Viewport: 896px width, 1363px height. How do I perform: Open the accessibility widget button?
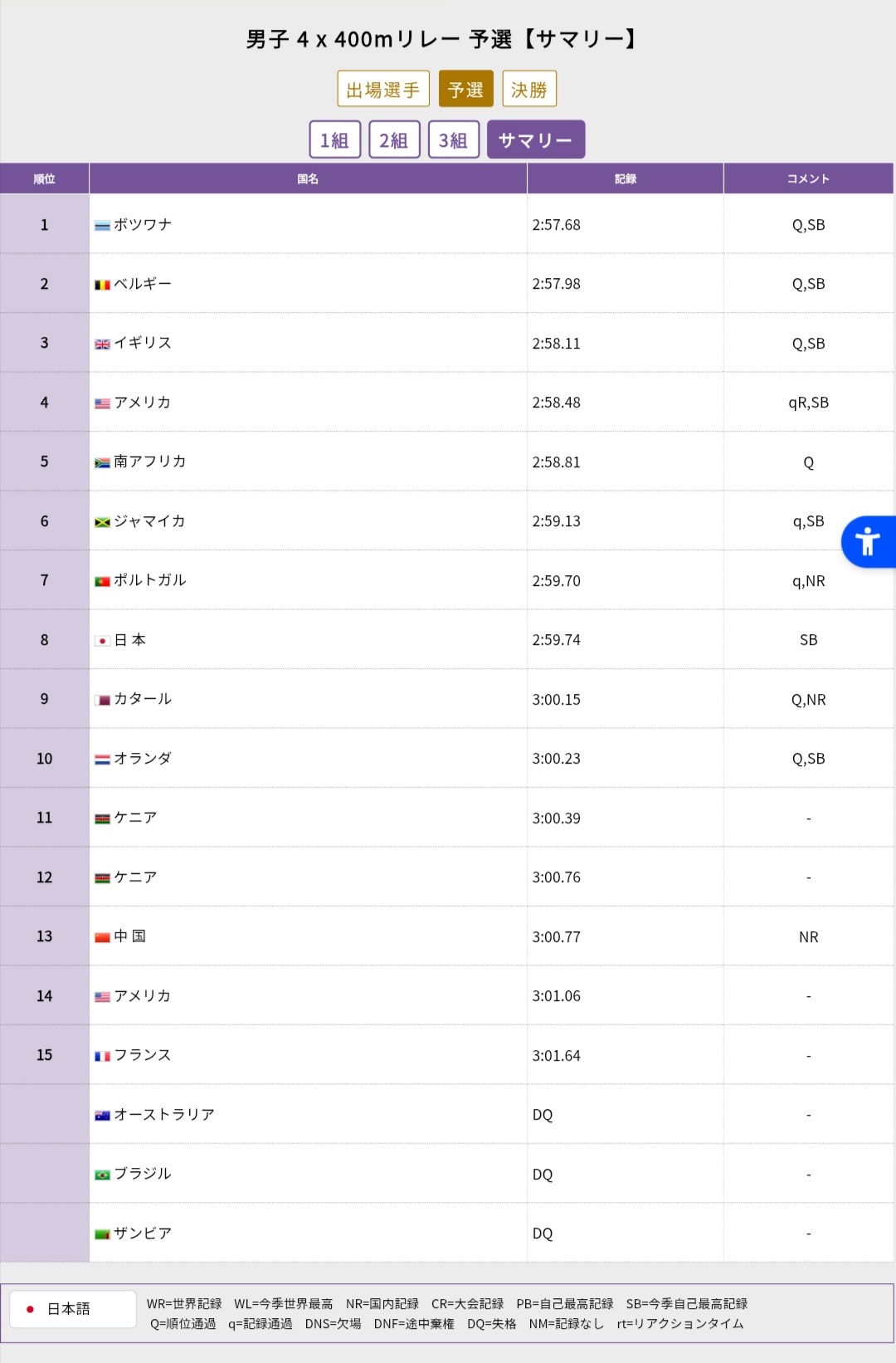click(867, 542)
